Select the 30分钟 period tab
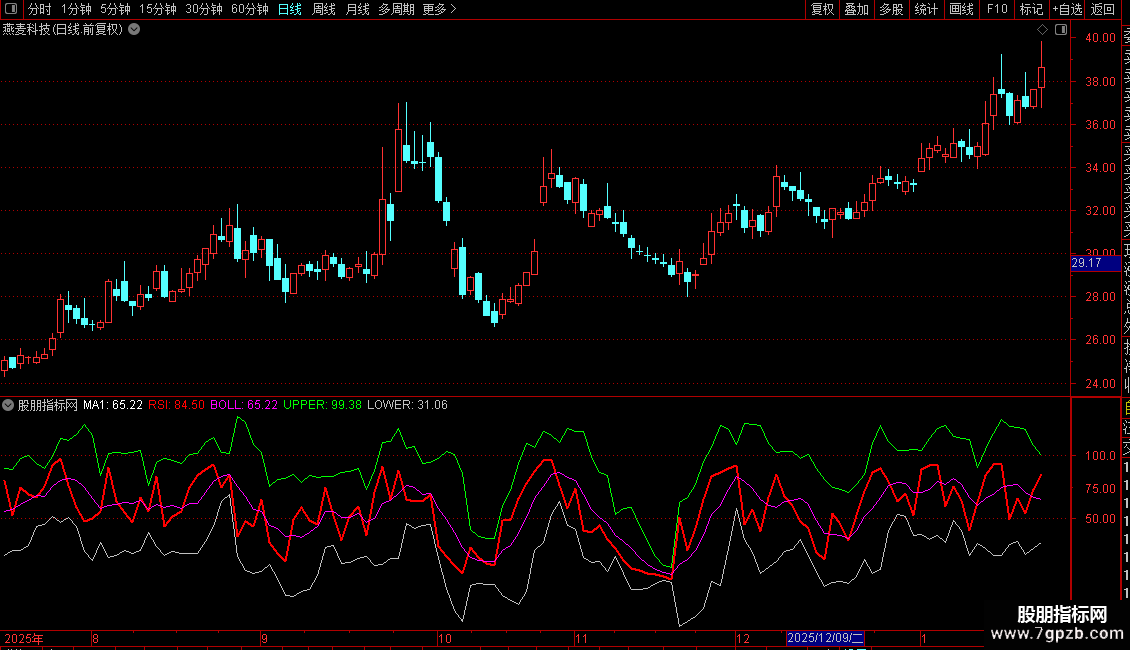This screenshot has width=1130, height=650. 204,9
